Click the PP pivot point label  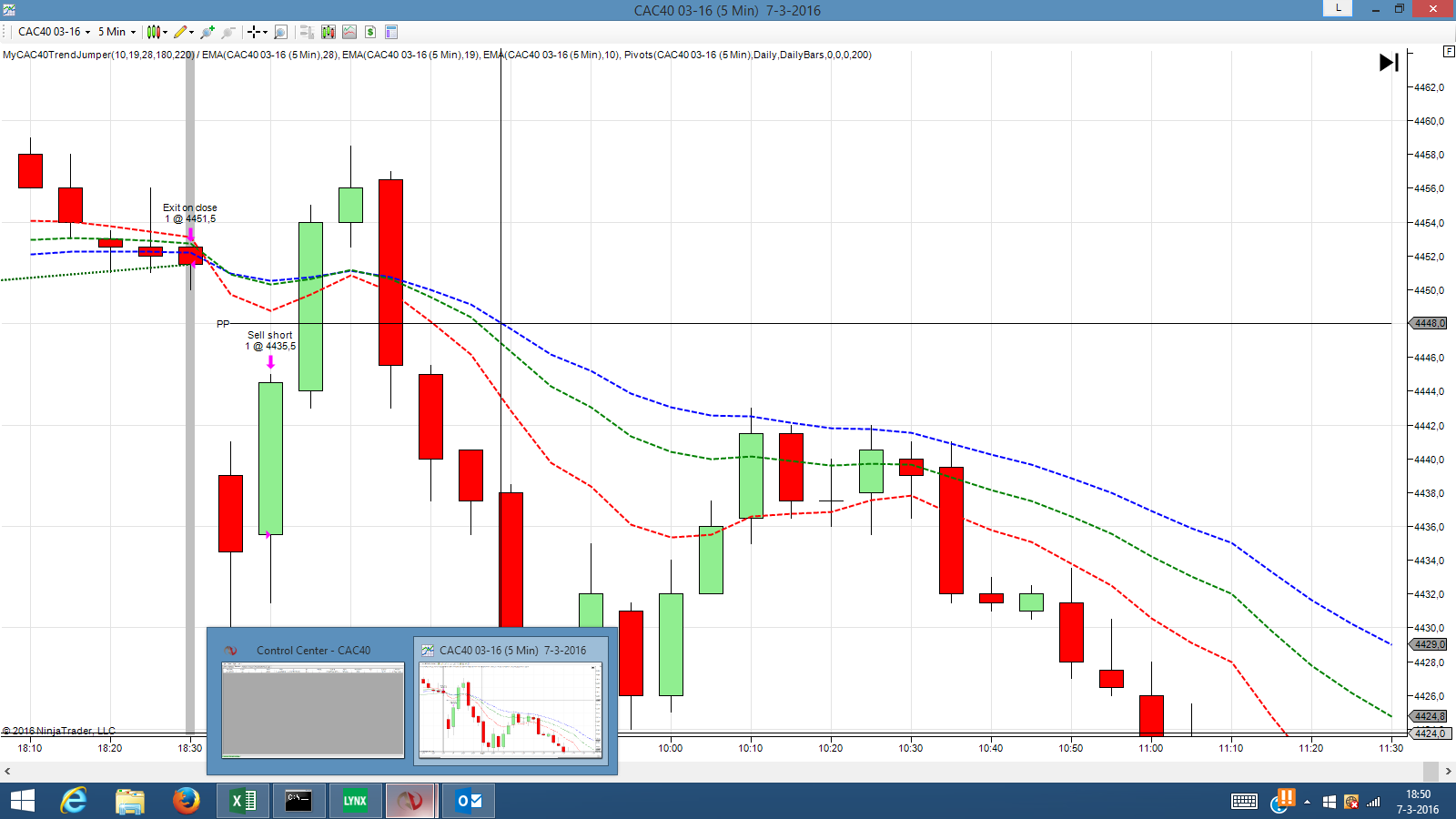click(x=223, y=324)
